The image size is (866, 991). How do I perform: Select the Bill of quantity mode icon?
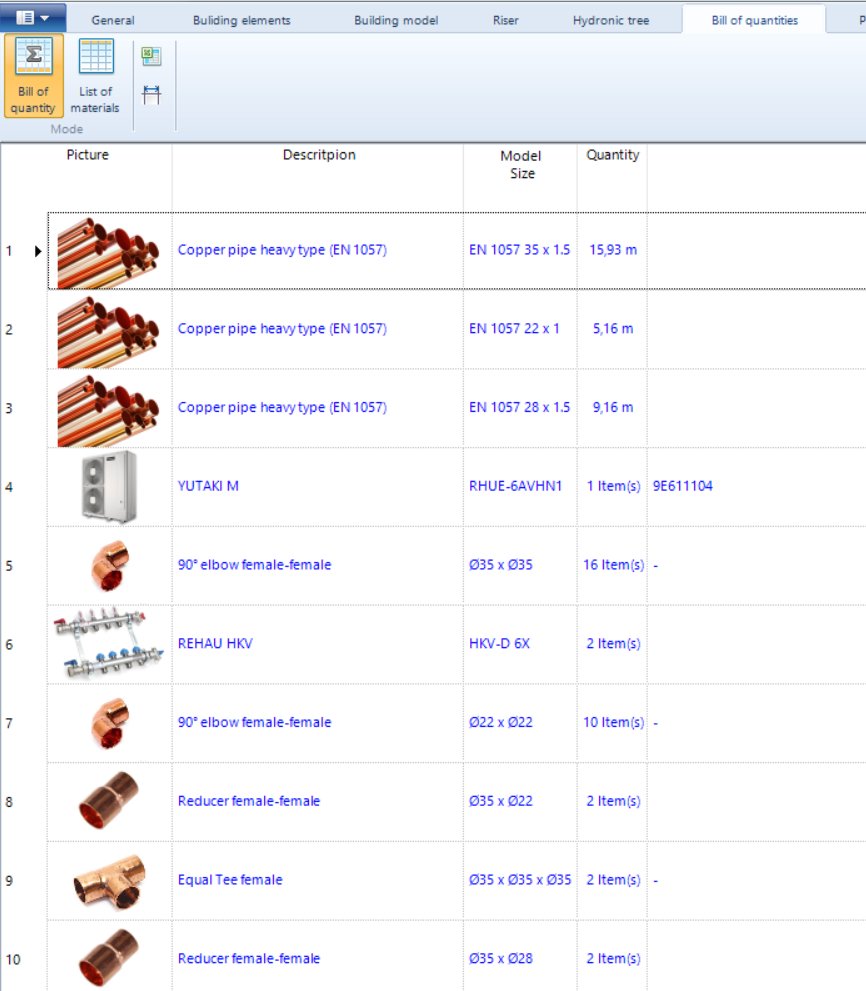point(33,75)
